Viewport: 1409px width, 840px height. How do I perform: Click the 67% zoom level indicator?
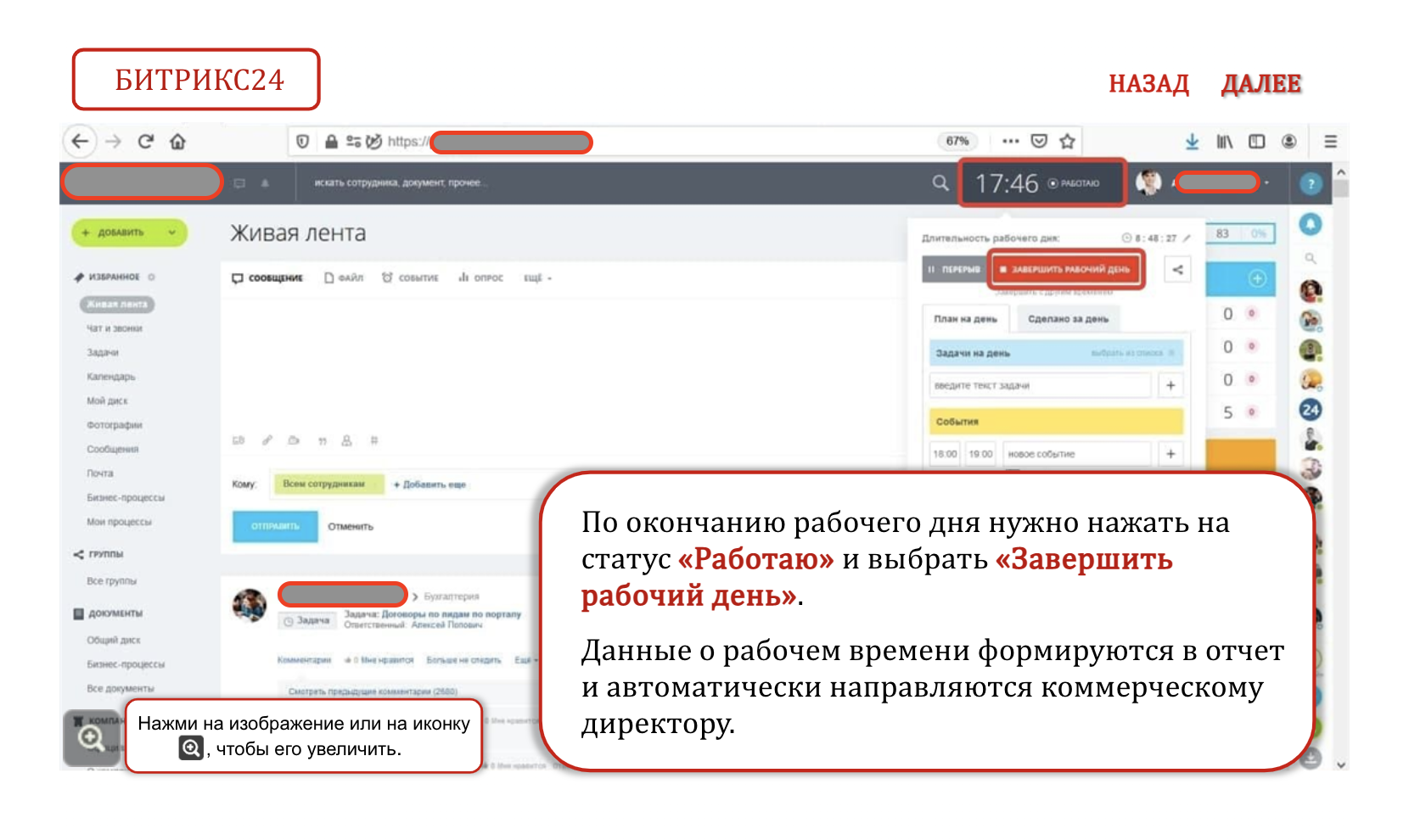[x=957, y=142]
